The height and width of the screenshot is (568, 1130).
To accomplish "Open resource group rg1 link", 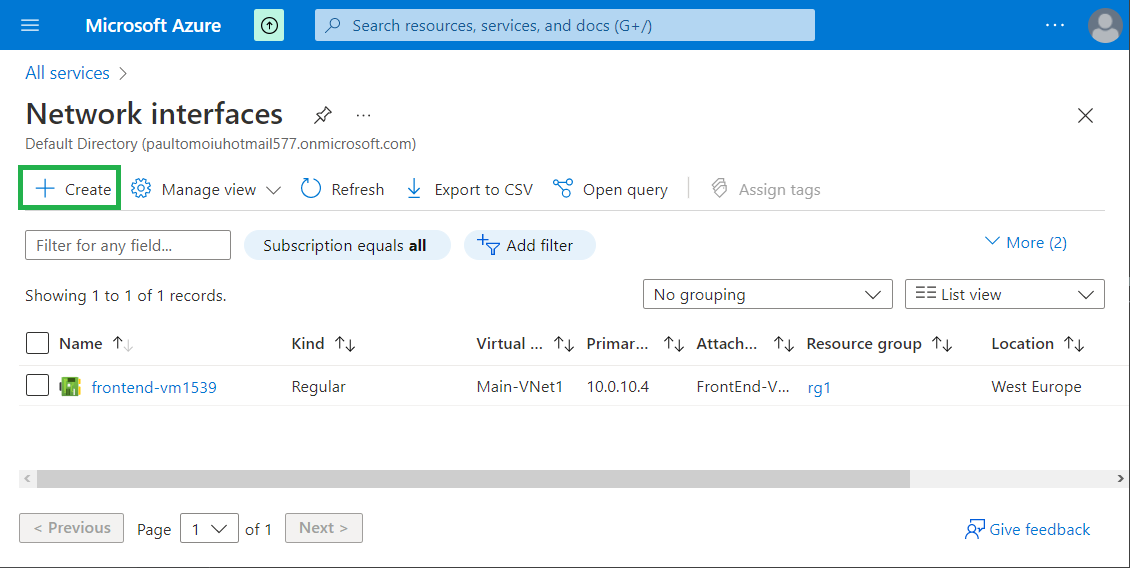I will (x=819, y=388).
